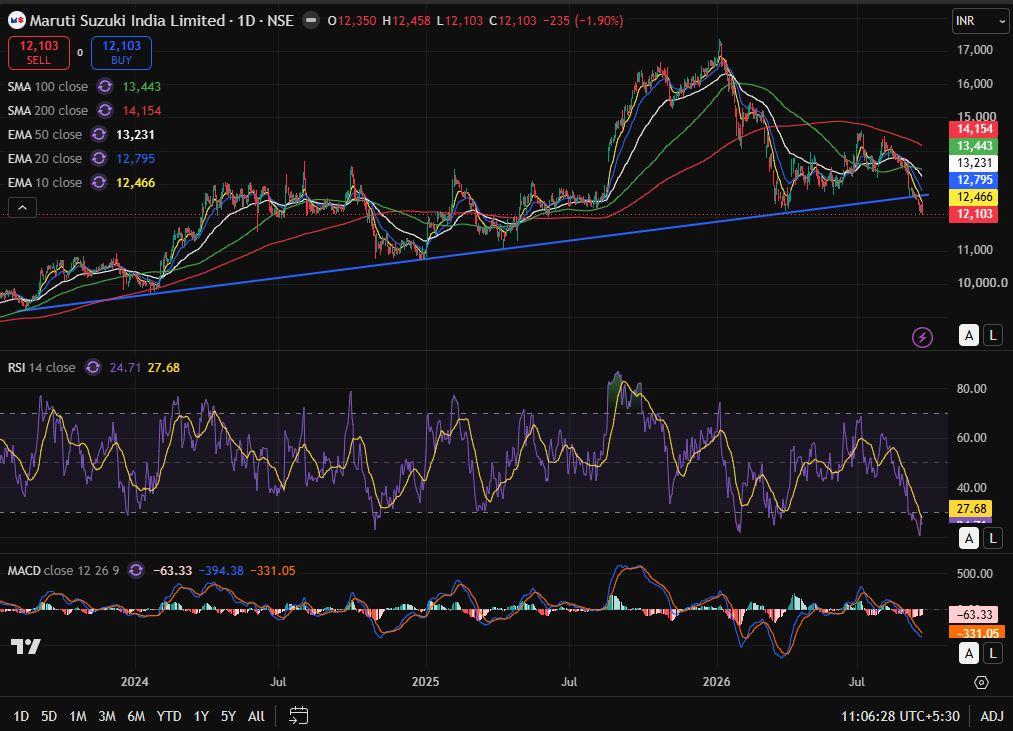Image resolution: width=1013 pixels, height=731 pixels.
Task: Toggle auto scale A on RSI pane
Action: 968,538
